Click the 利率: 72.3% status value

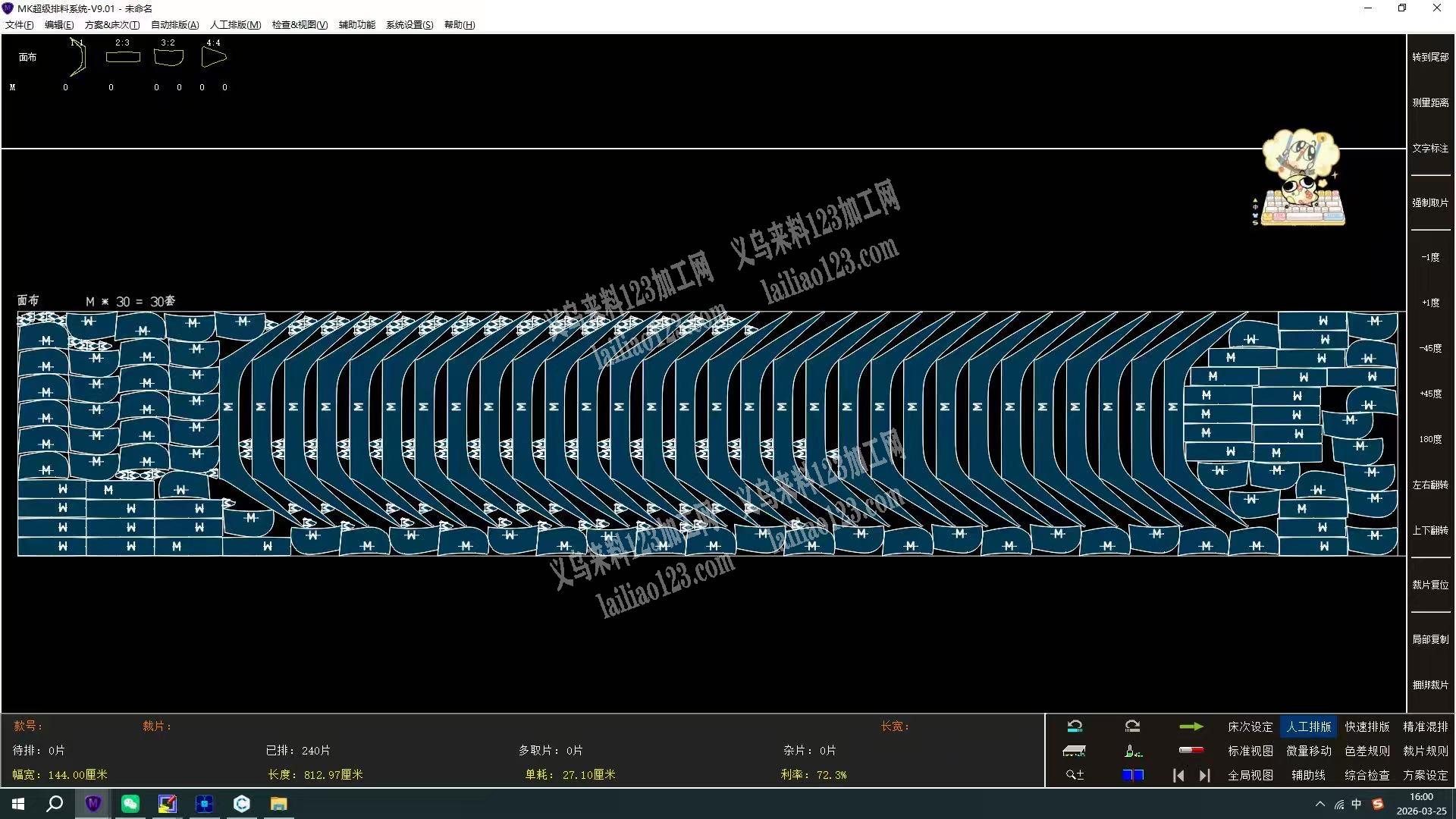pyautogui.click(x=814, y=775)
